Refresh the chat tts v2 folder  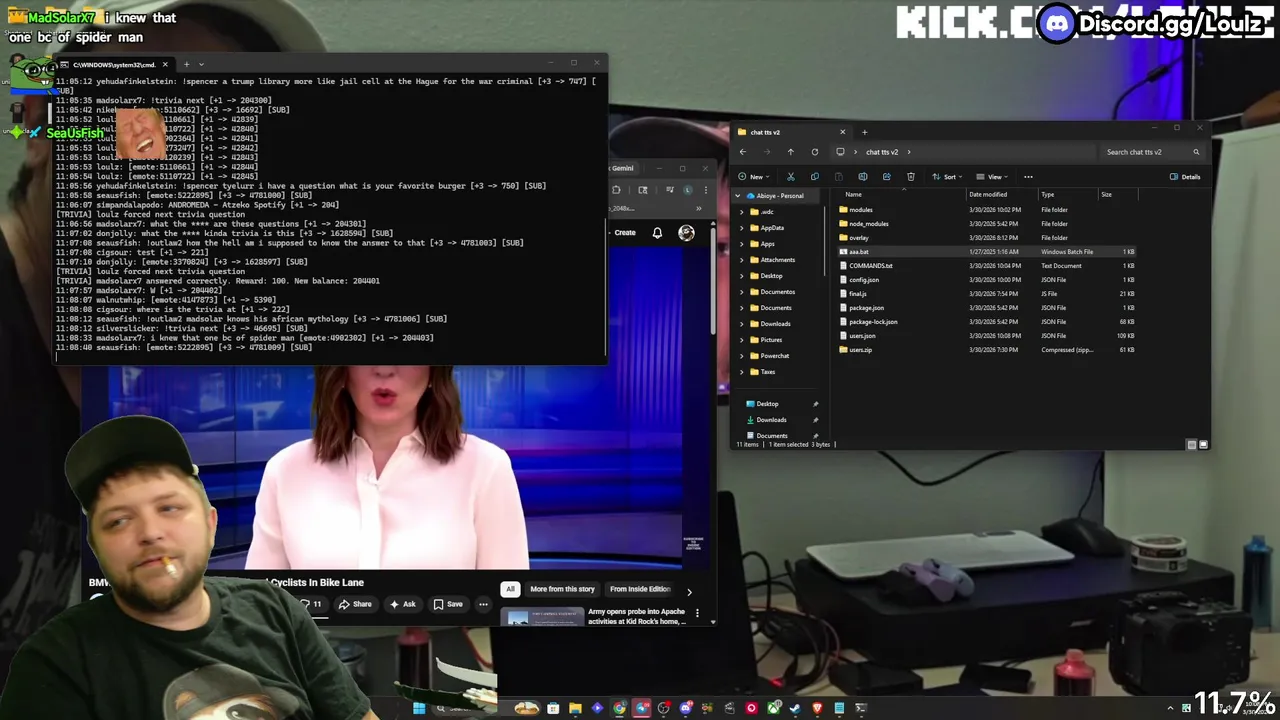815,152
